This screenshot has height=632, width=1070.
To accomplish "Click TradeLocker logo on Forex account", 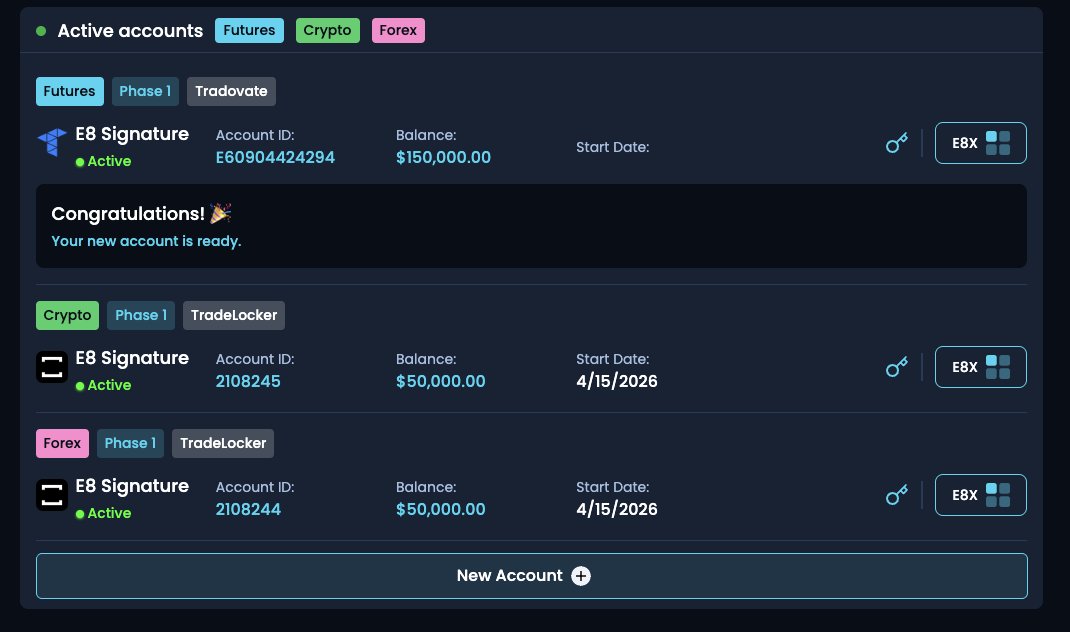I will pyautogui.click(x=52, y=495).
